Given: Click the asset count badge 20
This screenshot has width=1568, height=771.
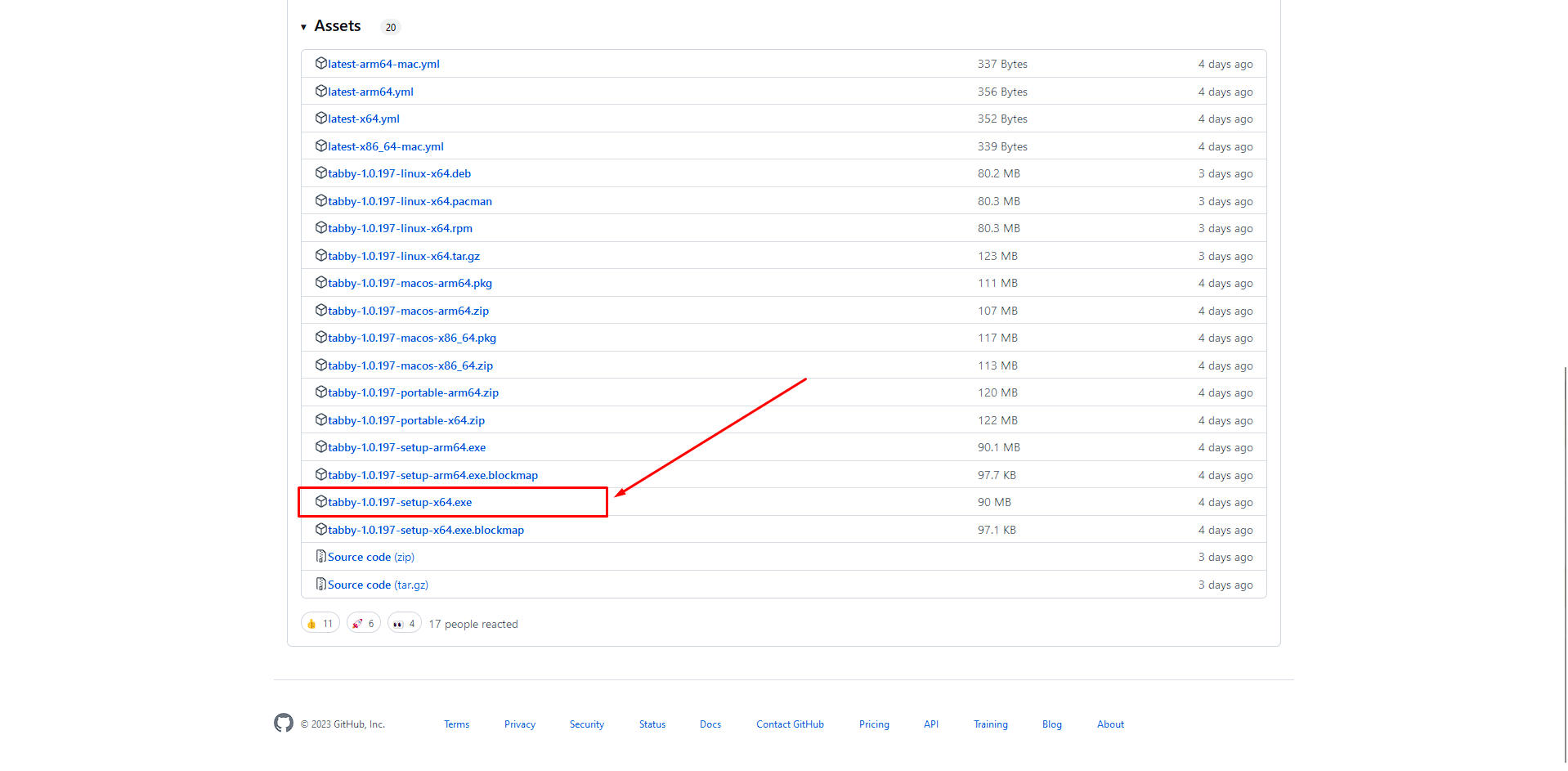Looking at the screenshot, I should coord(391,27).
